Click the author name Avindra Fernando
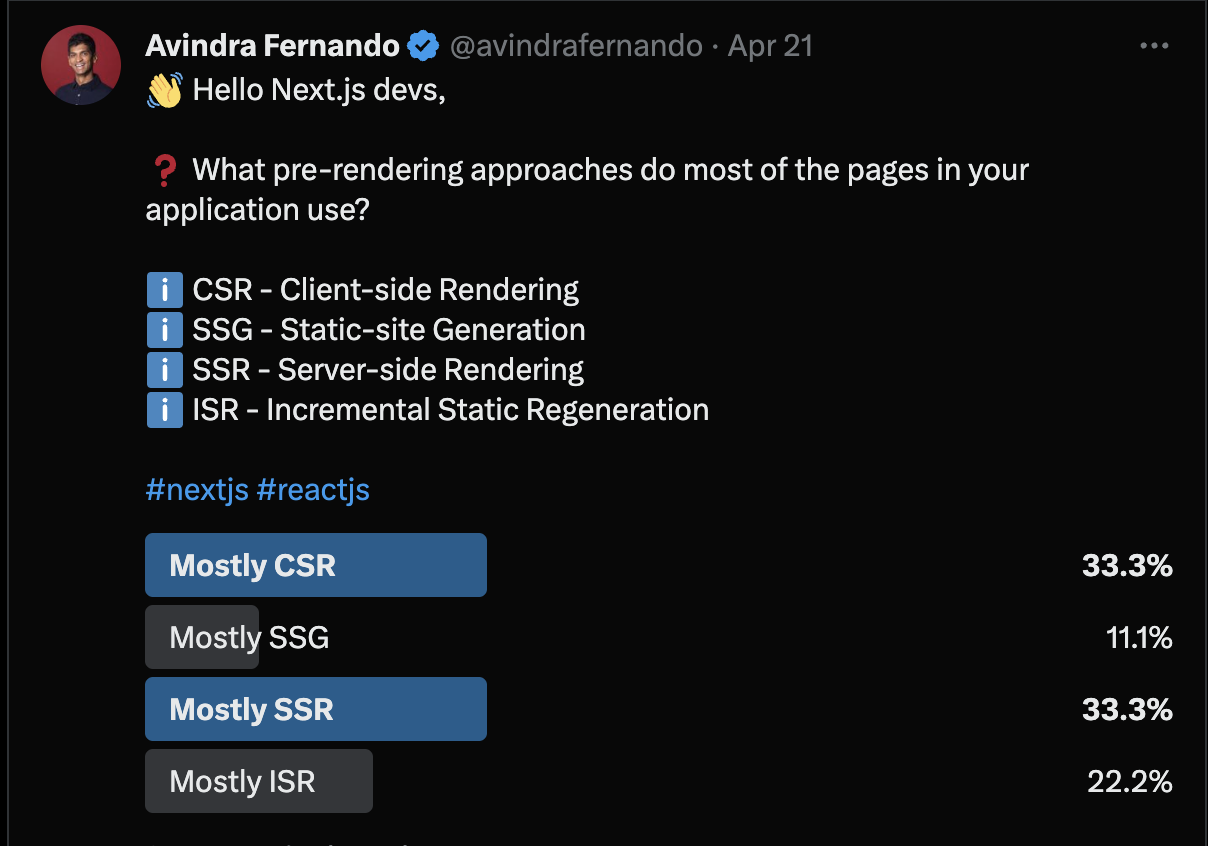Image resolution: width=1208 pixels, height=846 pixels. click(272, 45)
